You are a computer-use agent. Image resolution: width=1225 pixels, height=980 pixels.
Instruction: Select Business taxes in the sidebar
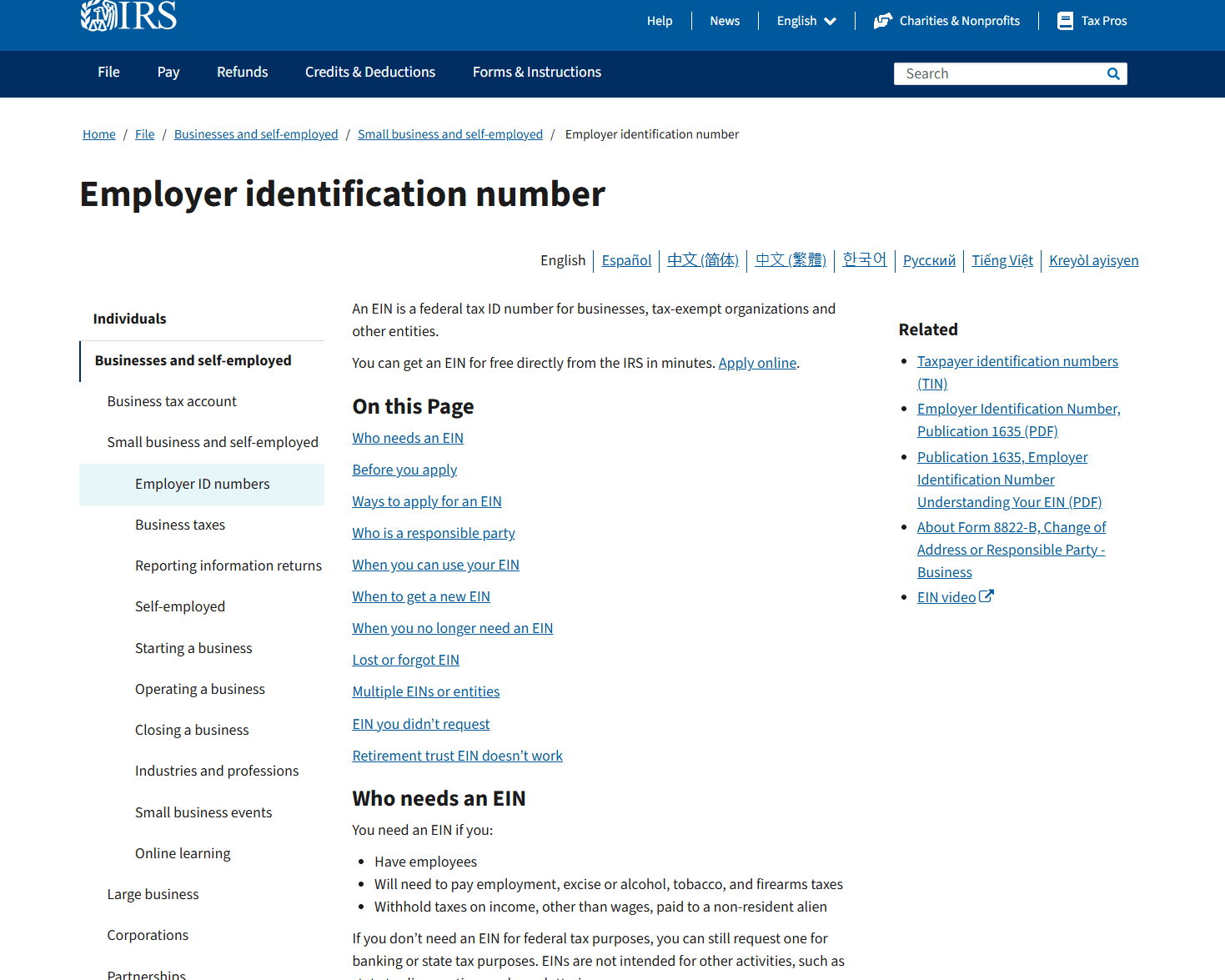[x=180, y=525]
